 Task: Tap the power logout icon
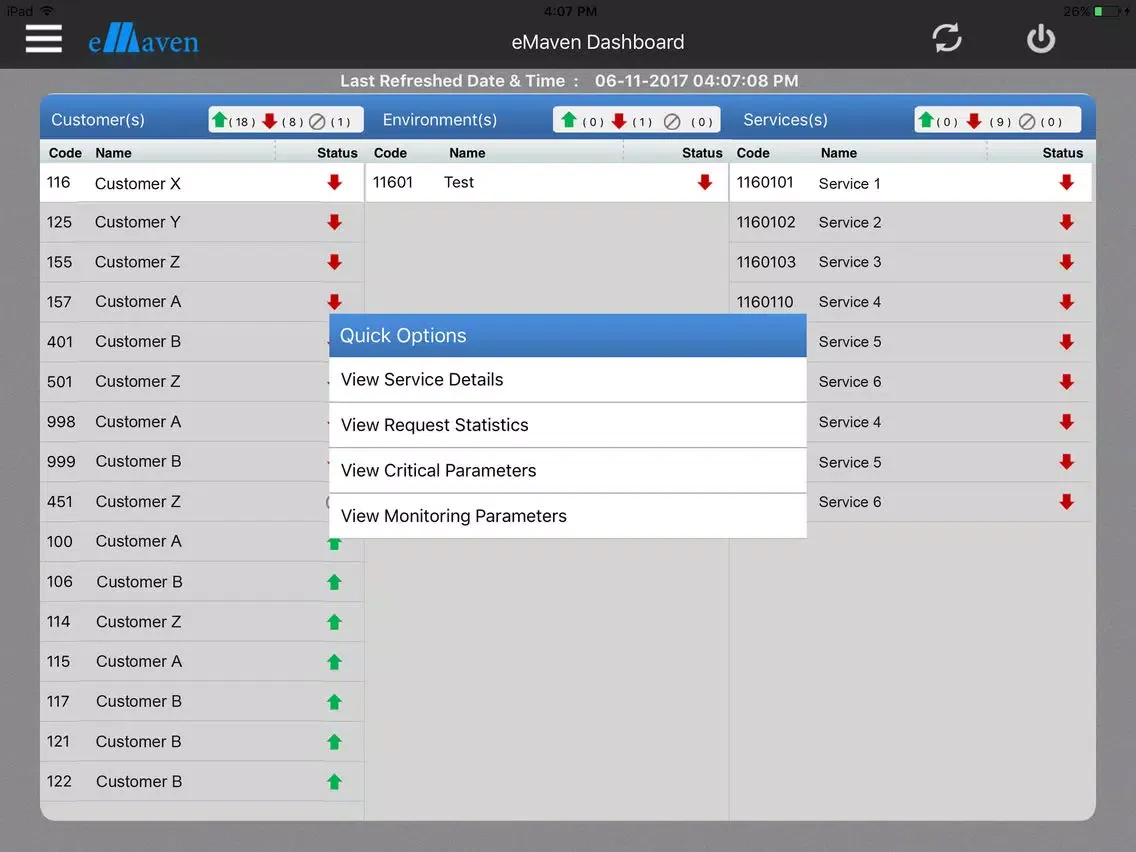[1040, 38]
